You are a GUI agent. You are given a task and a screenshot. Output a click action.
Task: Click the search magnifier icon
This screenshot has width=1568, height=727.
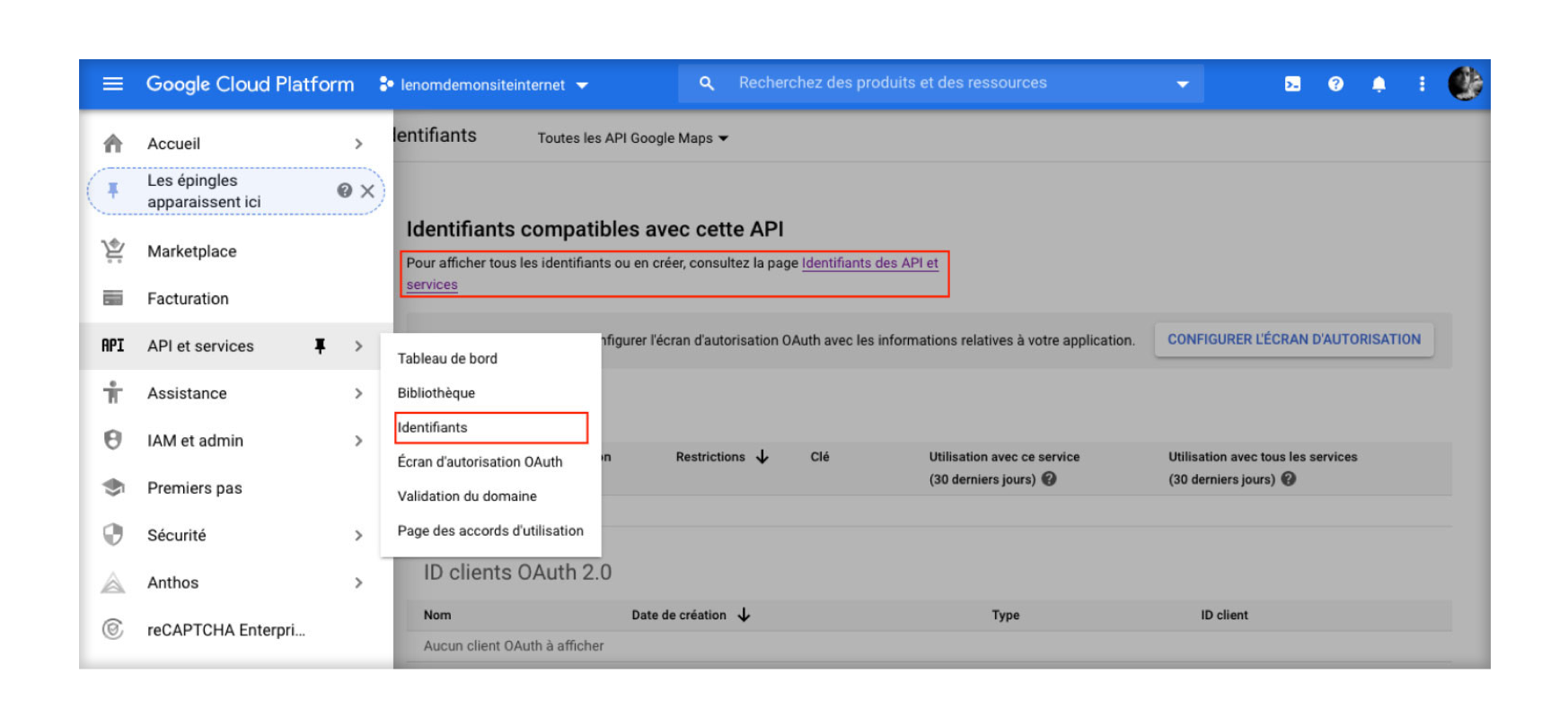707,83
